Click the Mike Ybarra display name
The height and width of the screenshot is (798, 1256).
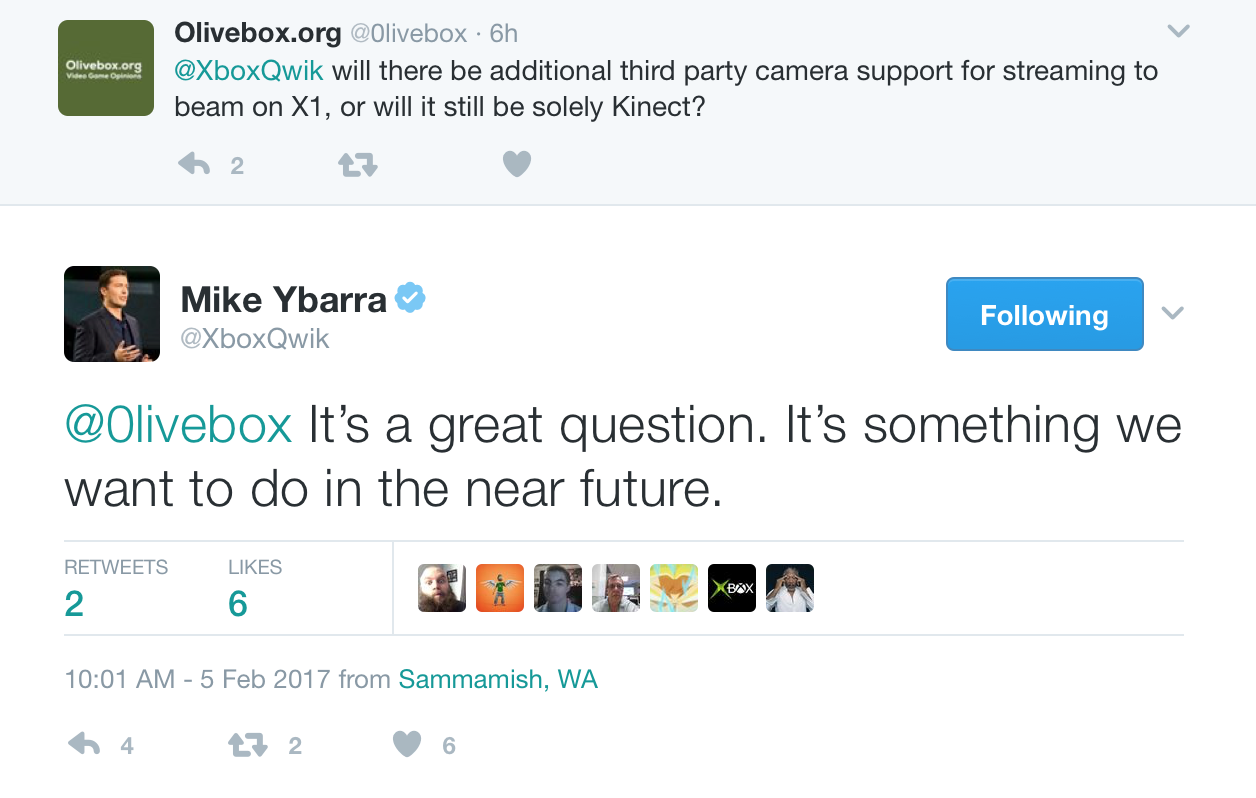[283, 298]
